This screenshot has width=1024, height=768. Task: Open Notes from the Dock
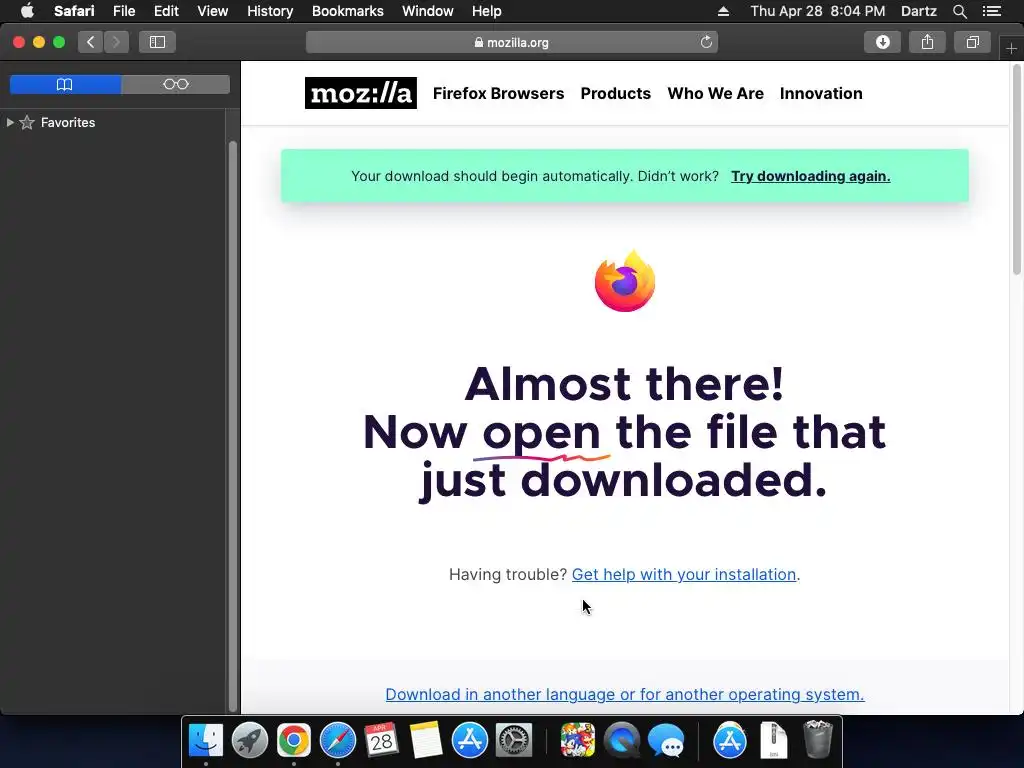click(426, 741)
